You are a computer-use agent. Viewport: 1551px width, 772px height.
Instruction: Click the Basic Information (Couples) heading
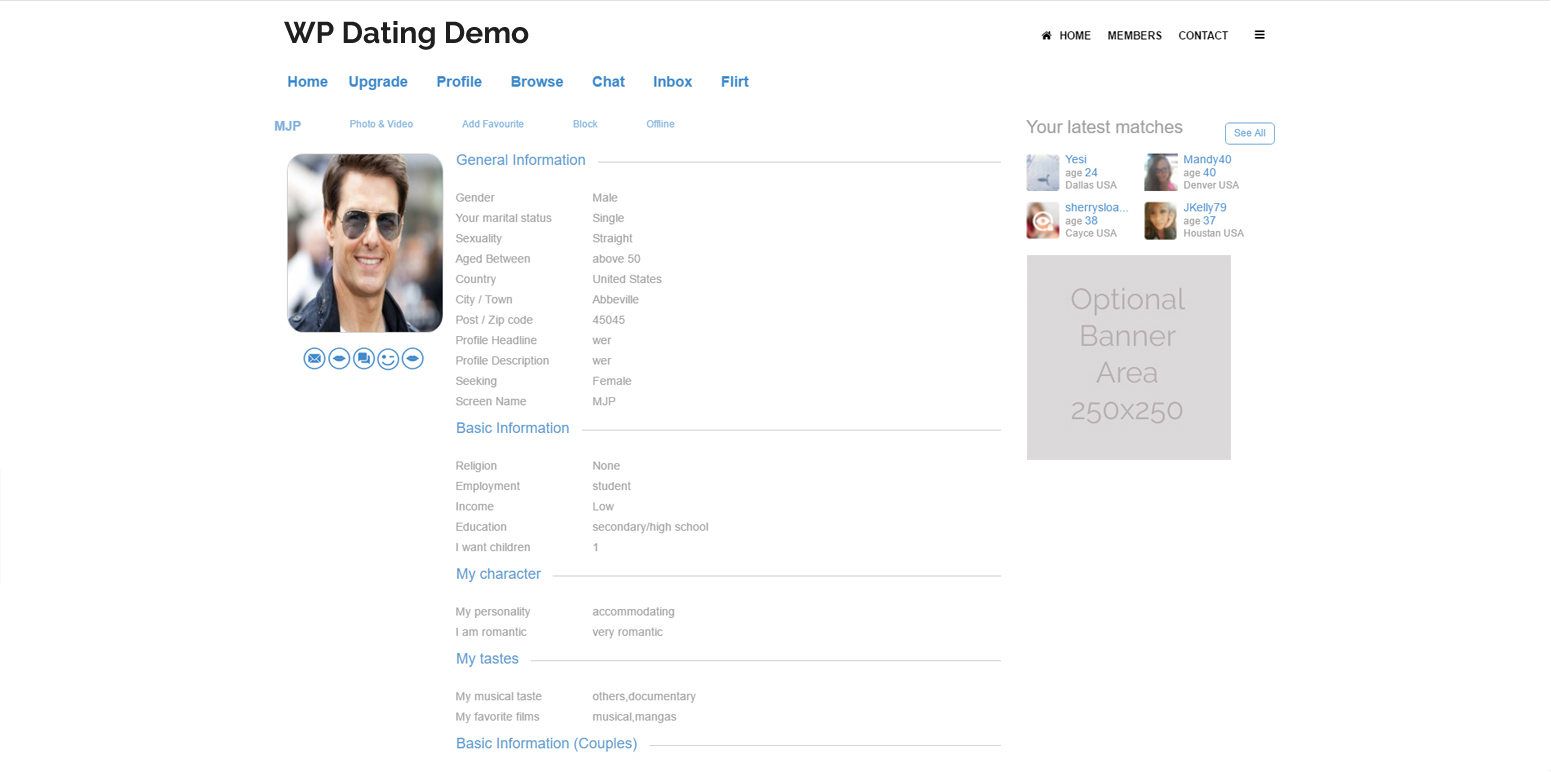pyautogui.click(x=547, y=744)
